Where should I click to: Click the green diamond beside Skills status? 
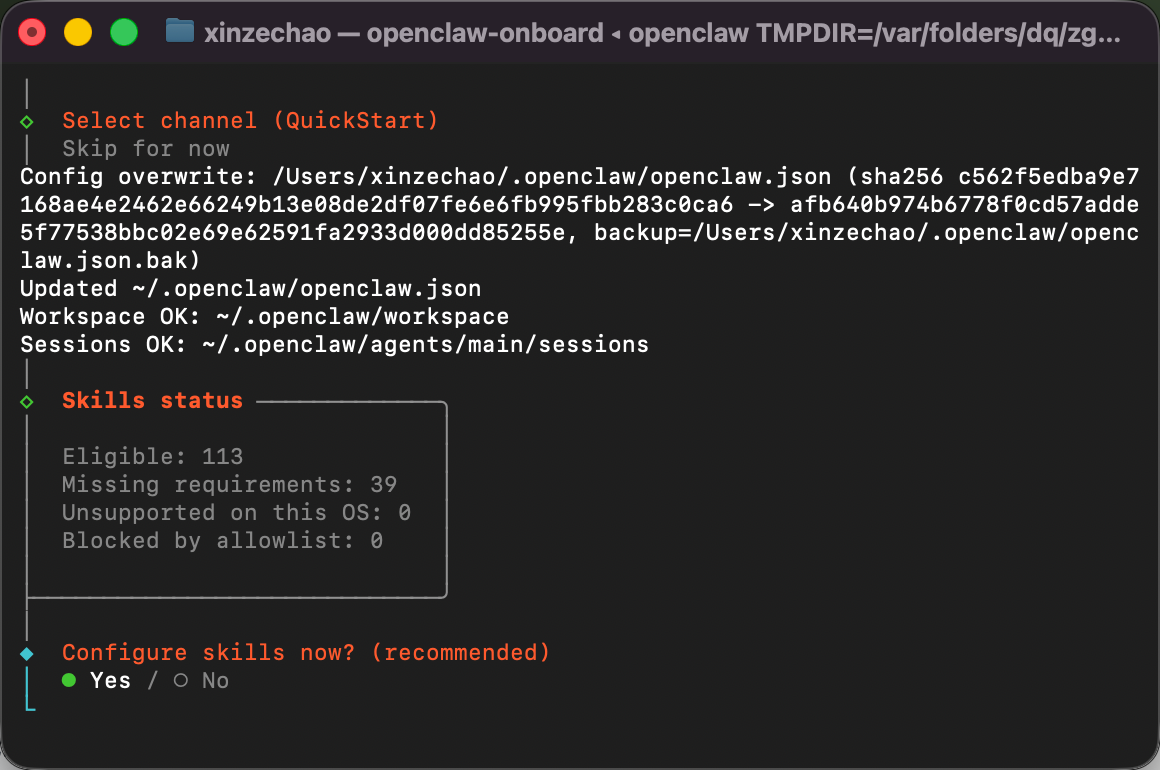27,402
